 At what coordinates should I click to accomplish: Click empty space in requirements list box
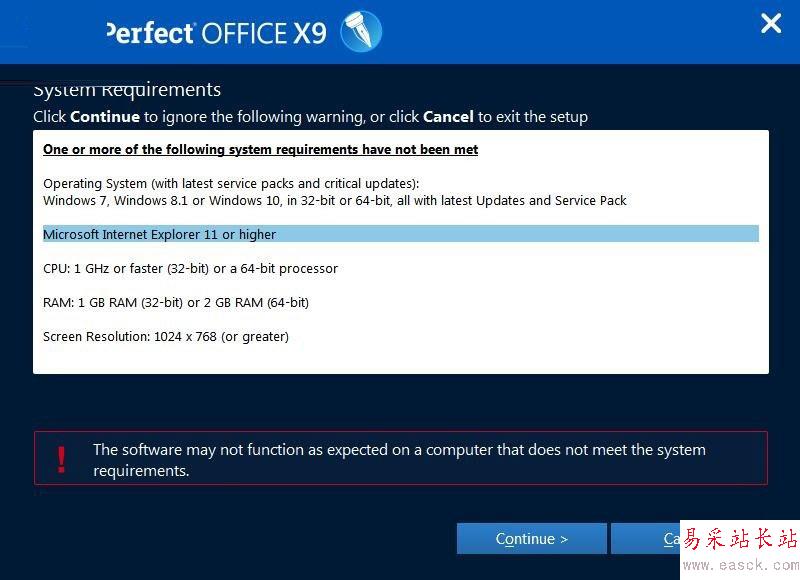click(500, 355)
